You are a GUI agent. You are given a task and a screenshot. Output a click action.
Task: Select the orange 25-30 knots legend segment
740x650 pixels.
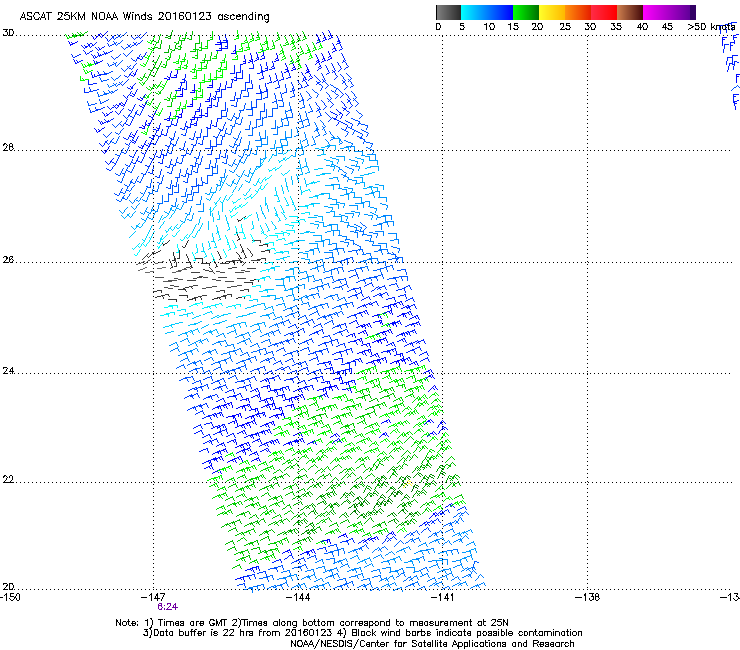(578, 12)
